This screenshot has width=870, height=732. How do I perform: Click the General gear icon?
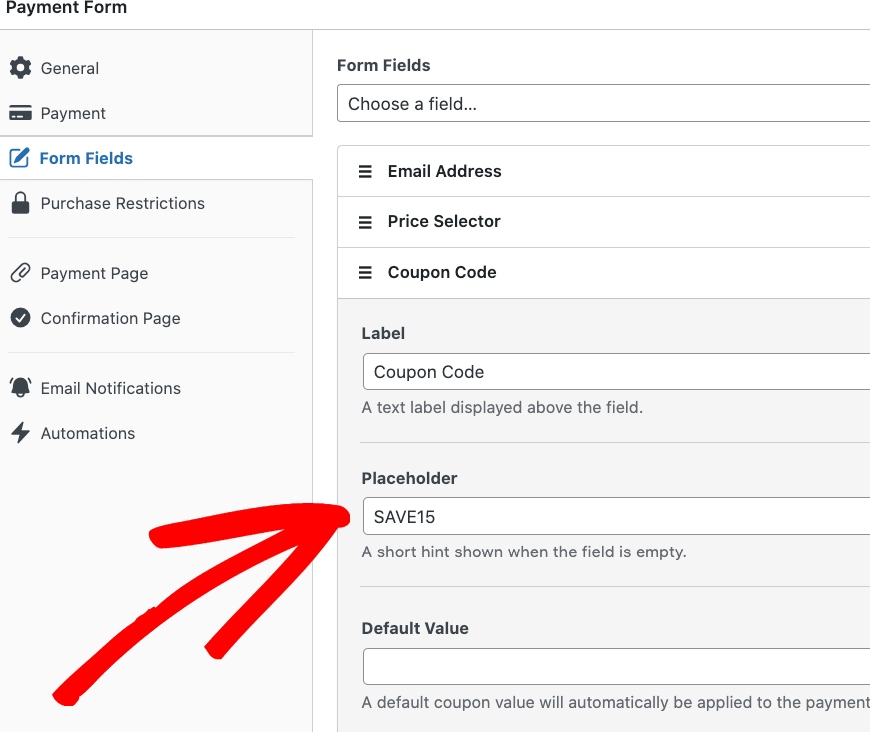point(20,68)
